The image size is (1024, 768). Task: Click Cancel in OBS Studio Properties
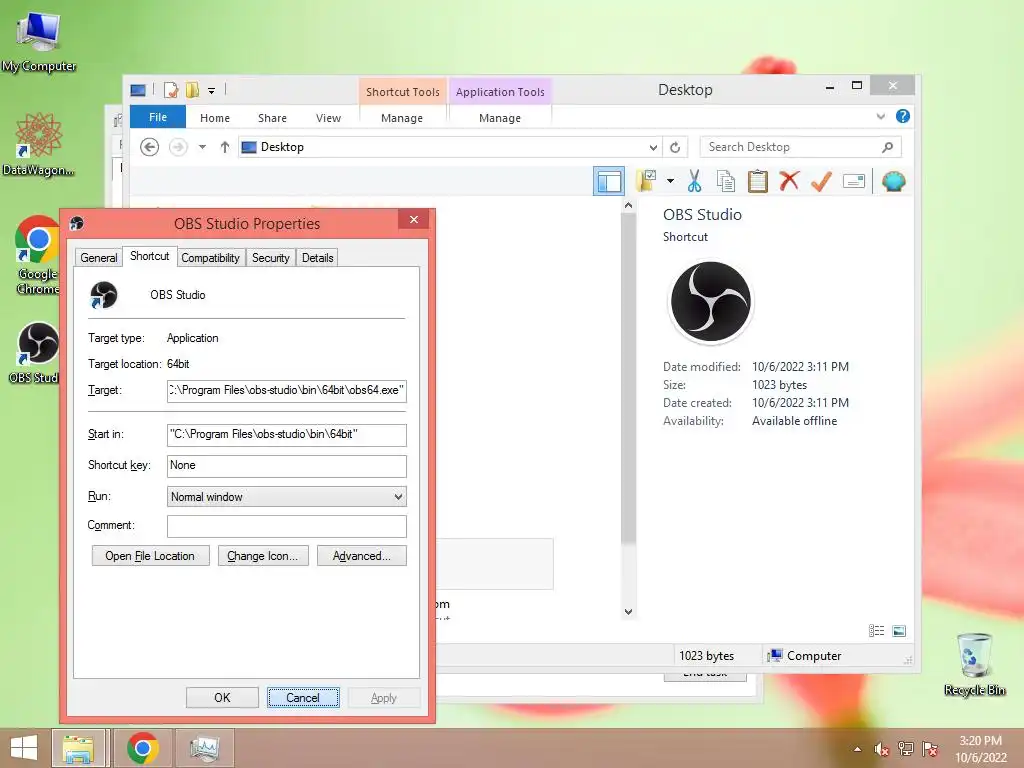[x=303, y=697]
